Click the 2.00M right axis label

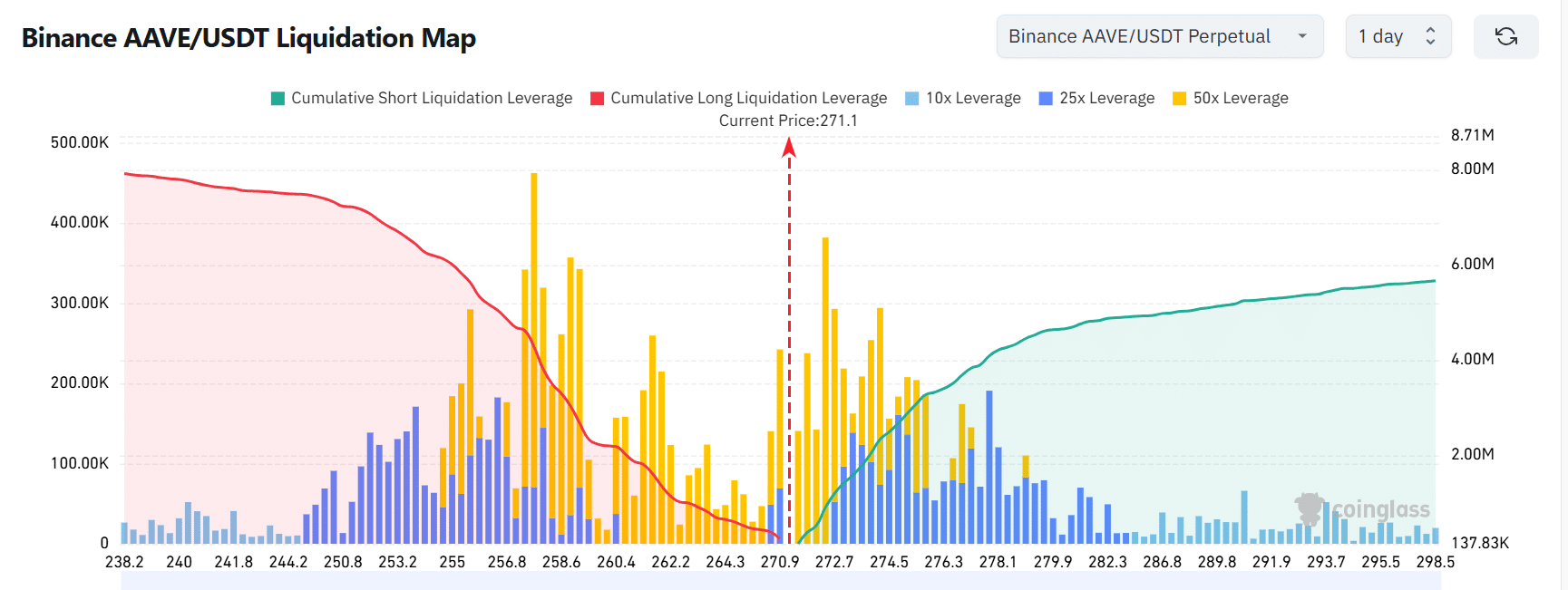coord(1473,454)
